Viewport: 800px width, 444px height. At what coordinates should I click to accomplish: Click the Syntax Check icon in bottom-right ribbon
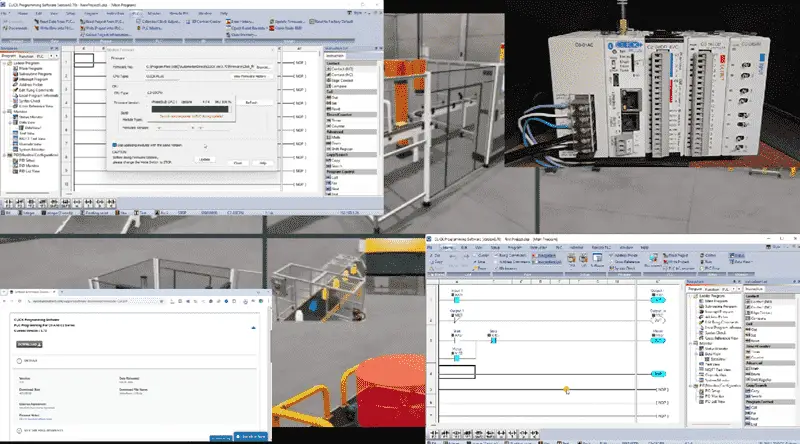[612, 268]
